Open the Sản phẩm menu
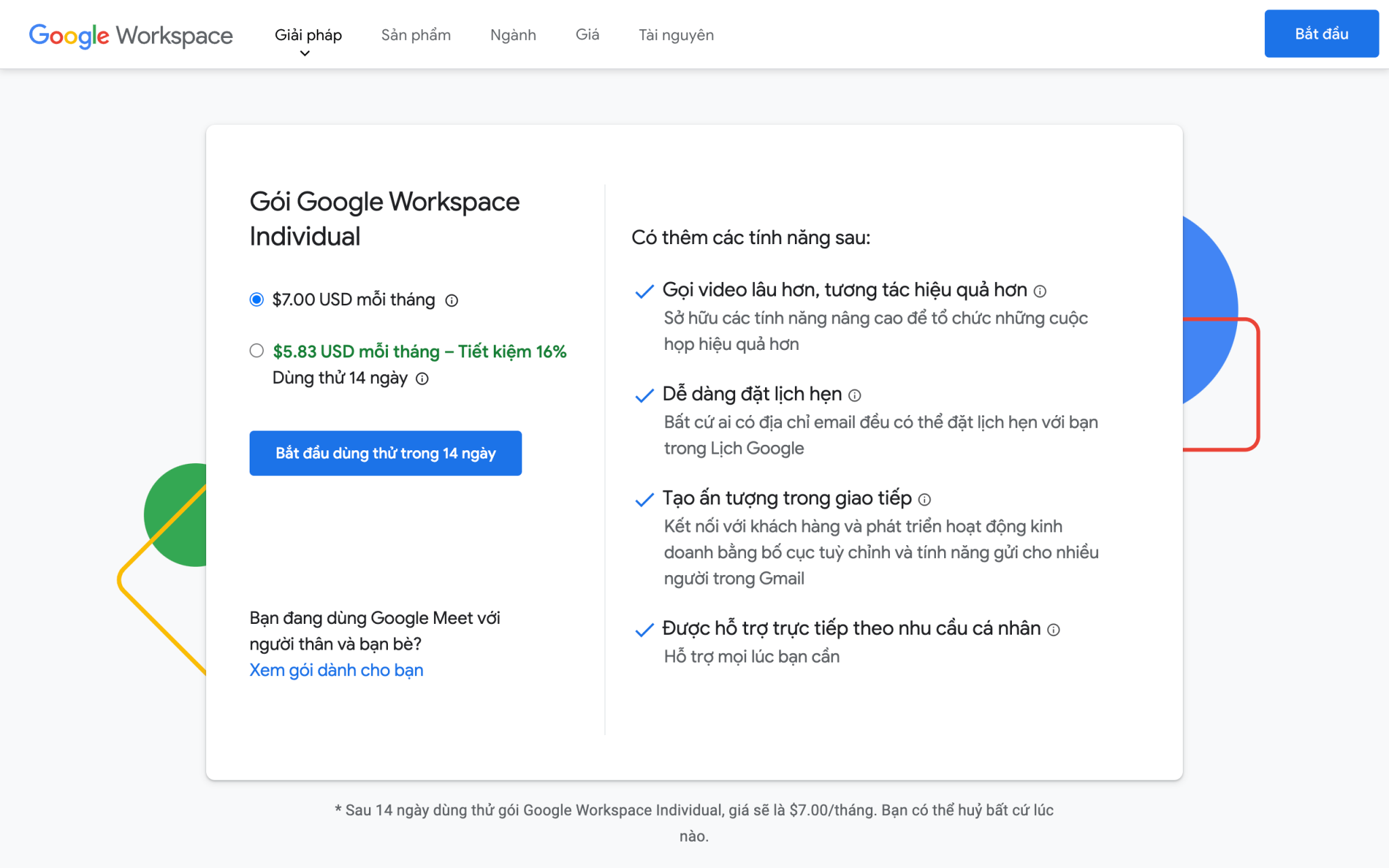This screenshot has height=868, width=1389. [x=416, y=35]
